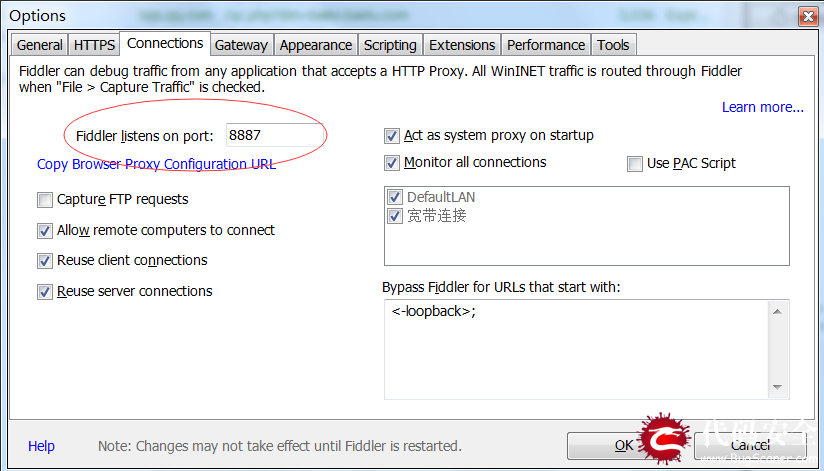Open the Help link
824x471 pixels.
42,446
